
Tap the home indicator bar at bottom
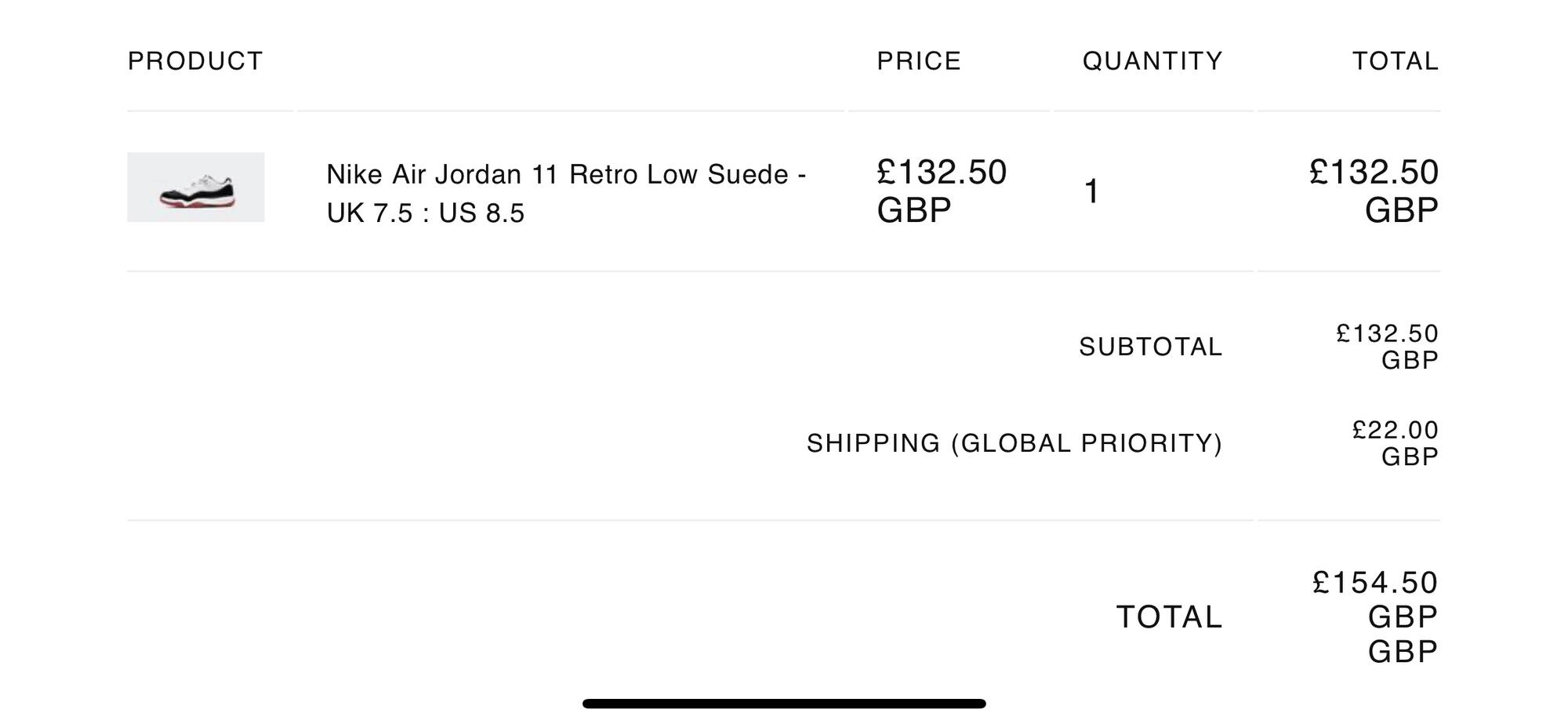point(784,704)
